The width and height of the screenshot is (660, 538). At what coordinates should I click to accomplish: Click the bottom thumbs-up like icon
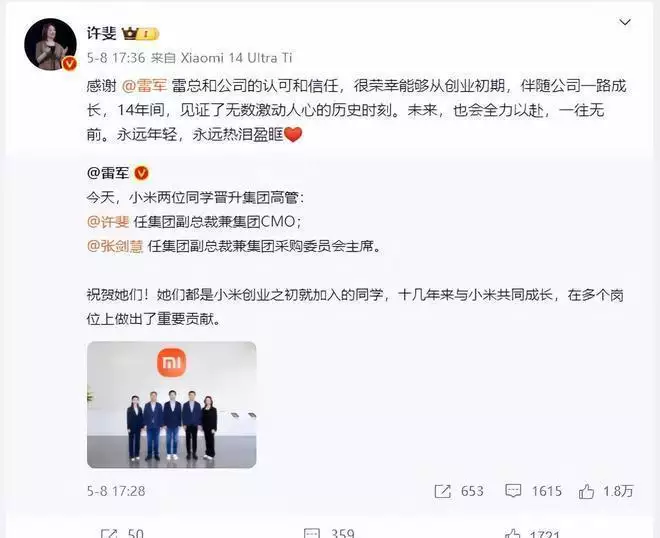click(512, 533)
